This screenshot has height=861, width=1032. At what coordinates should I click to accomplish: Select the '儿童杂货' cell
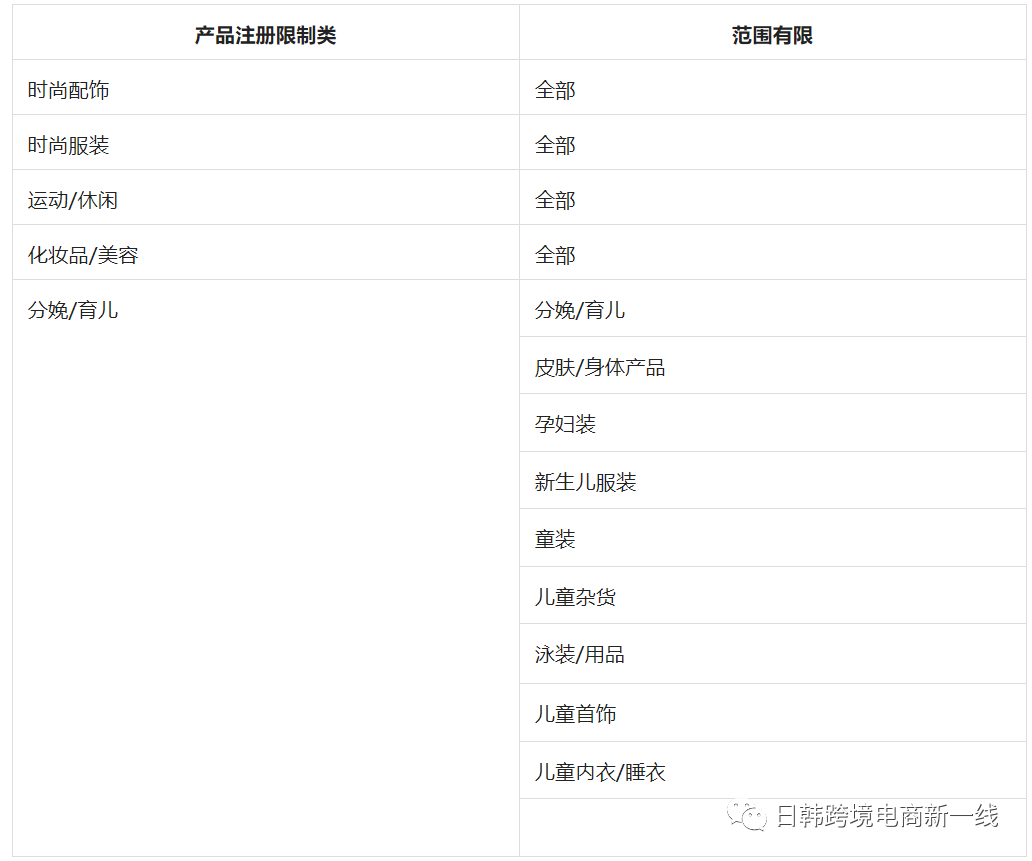[773, 596]
